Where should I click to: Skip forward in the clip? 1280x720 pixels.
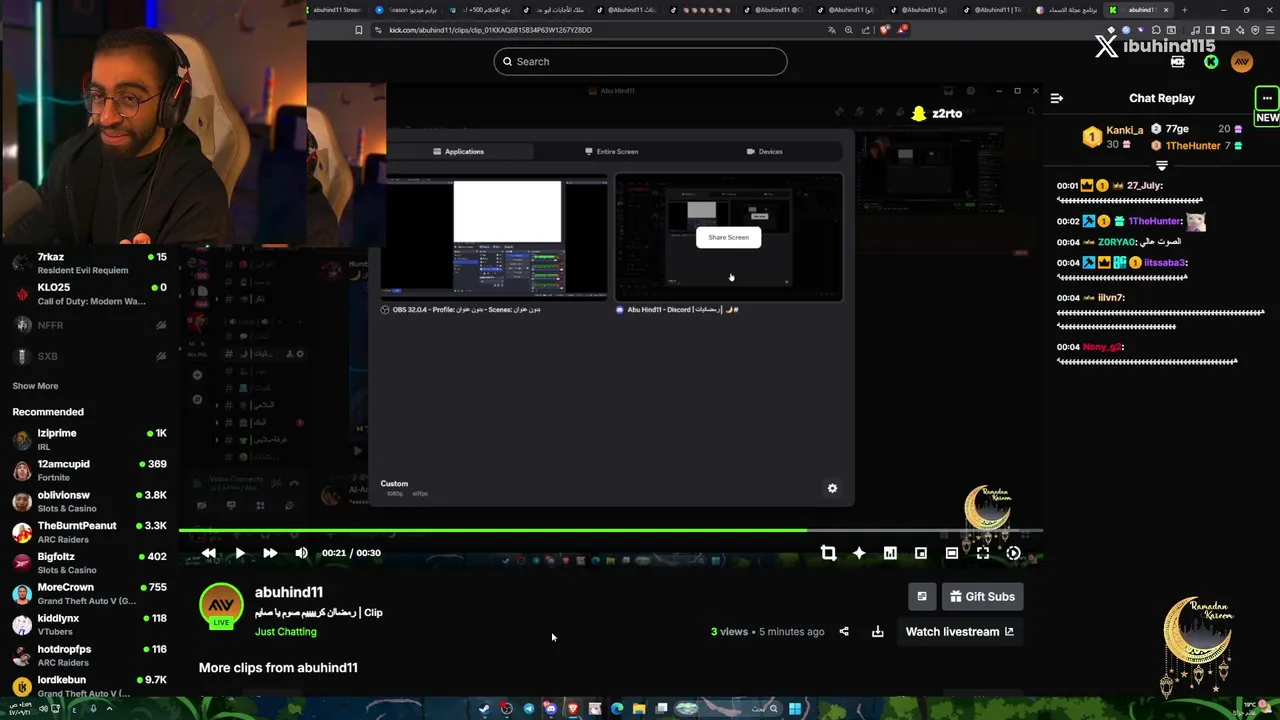(270, 553)
